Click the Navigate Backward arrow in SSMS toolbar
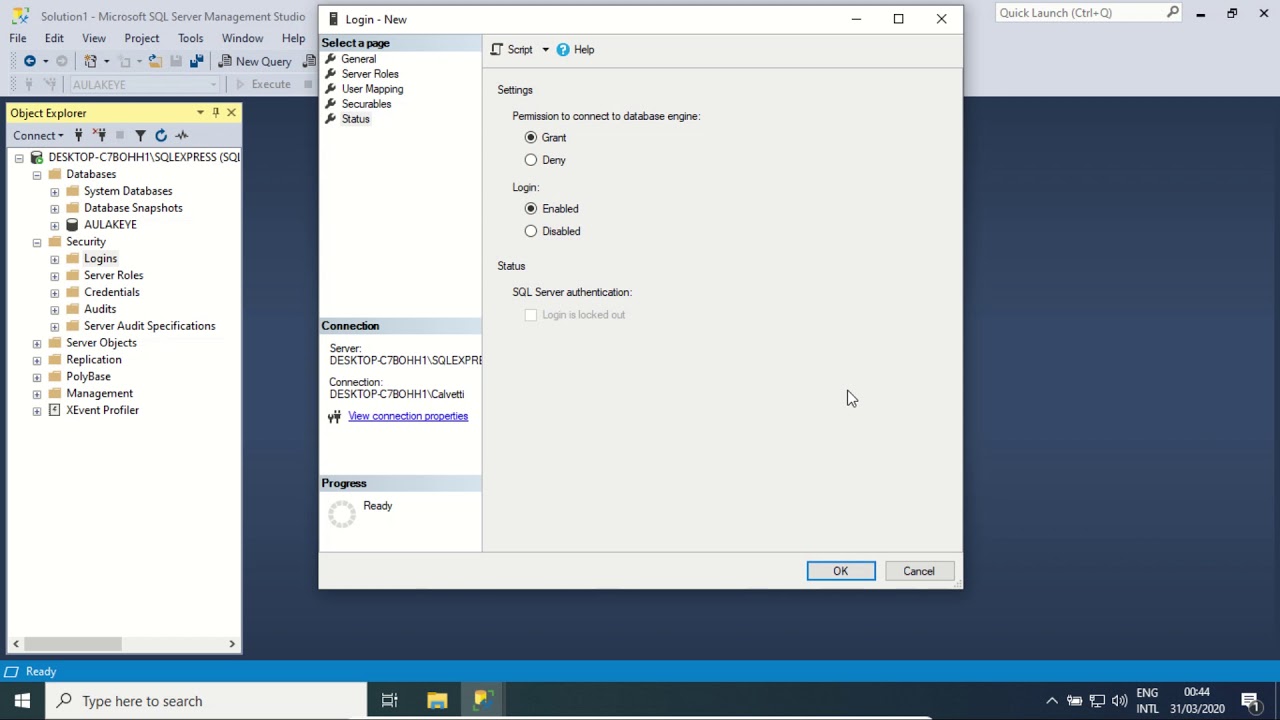1280x720 pixels. pos(30,61)
